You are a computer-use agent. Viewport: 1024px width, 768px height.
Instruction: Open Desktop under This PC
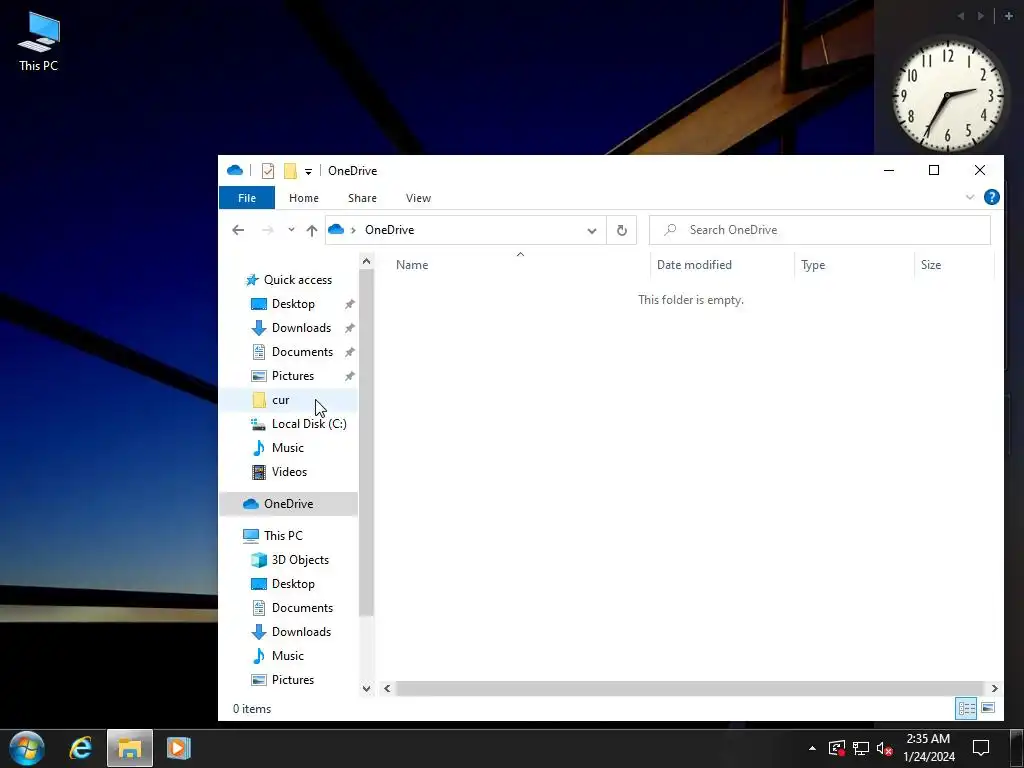(x=293, y=584)
